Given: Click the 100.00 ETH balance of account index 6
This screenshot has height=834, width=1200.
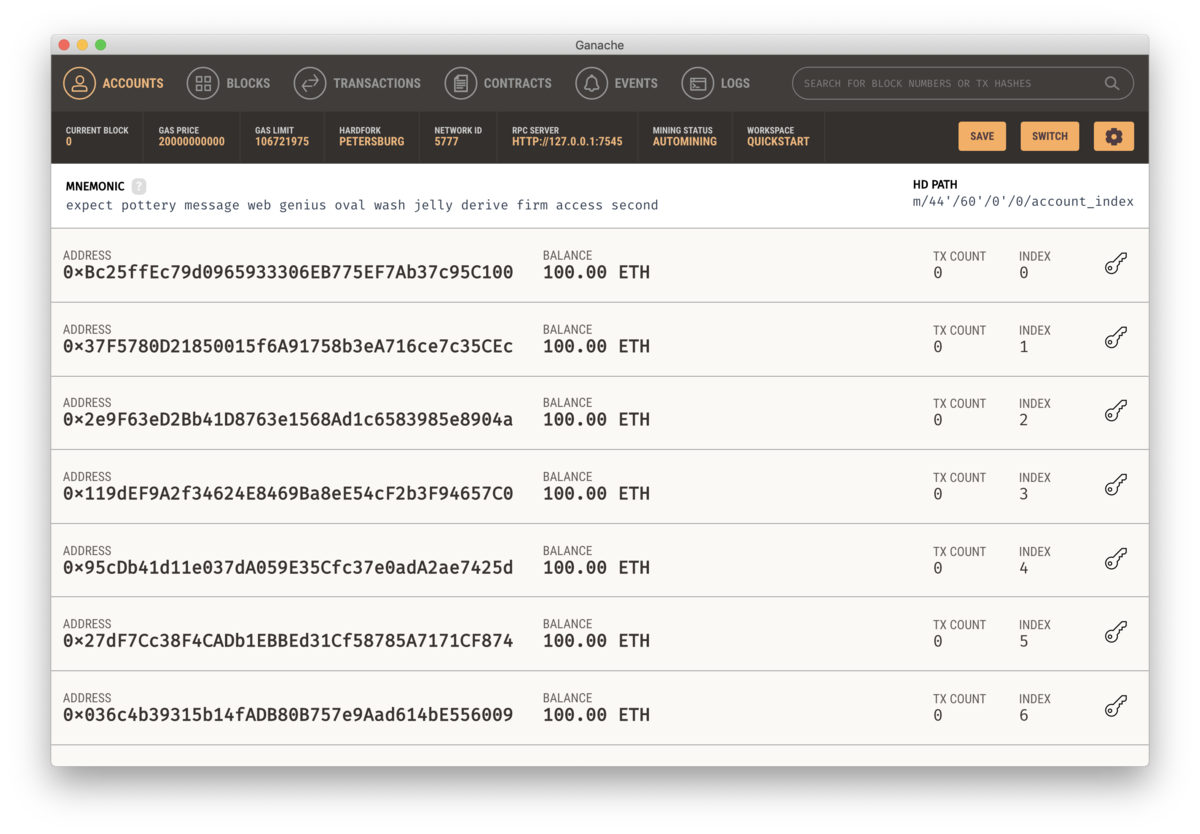Looking at the screenshot, I should 596,714.
